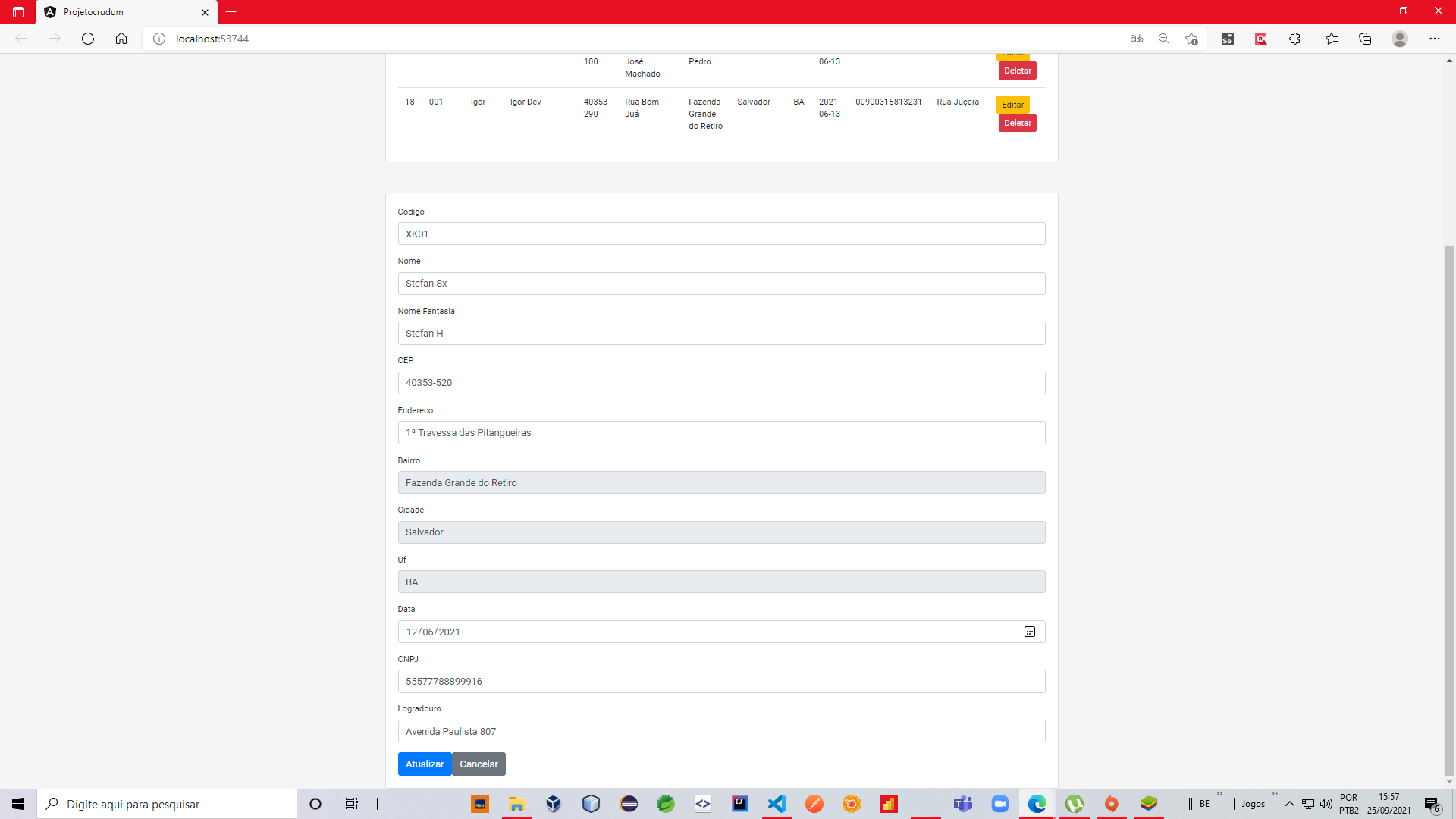1456x819 pixels.
Task: Open IntelliJ IDEA from the taskbar
Action: 741,804
